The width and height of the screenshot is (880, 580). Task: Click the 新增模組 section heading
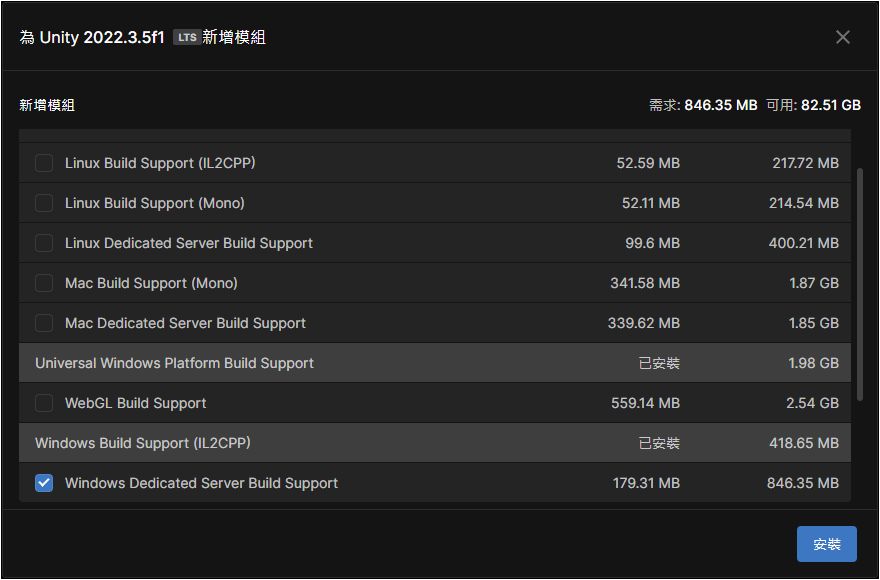click(x=47, y=105)
